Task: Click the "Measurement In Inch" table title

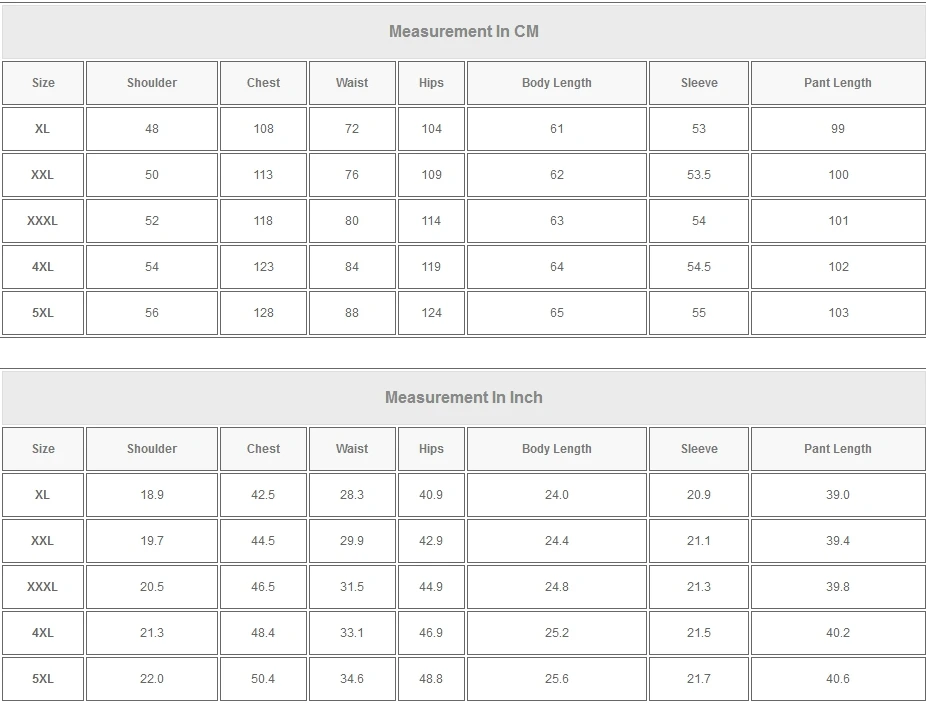Action: point(463,397)
